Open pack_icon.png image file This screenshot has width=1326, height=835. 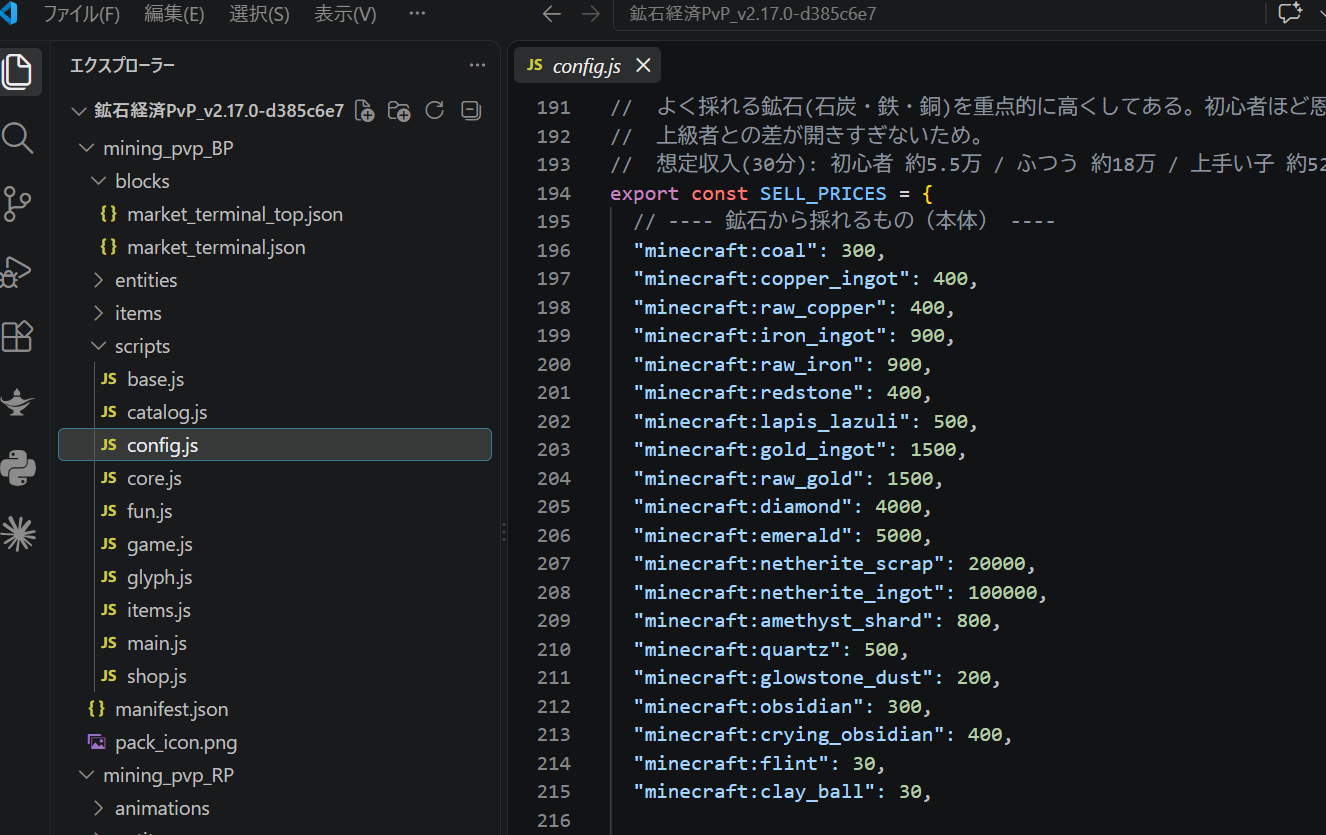176,742
